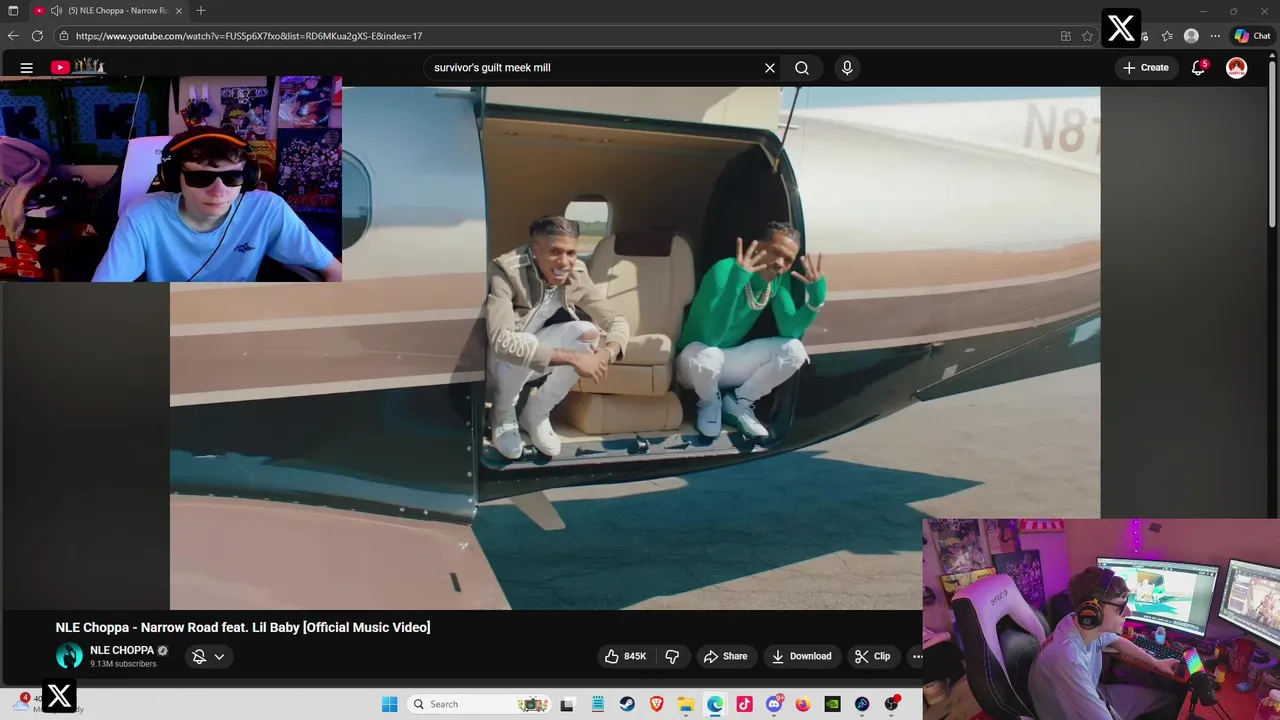The height and width of the screenshot is (720, 1280).
Task: Visit the NLE CHOPPA channel name link
Action: [122, 650]
